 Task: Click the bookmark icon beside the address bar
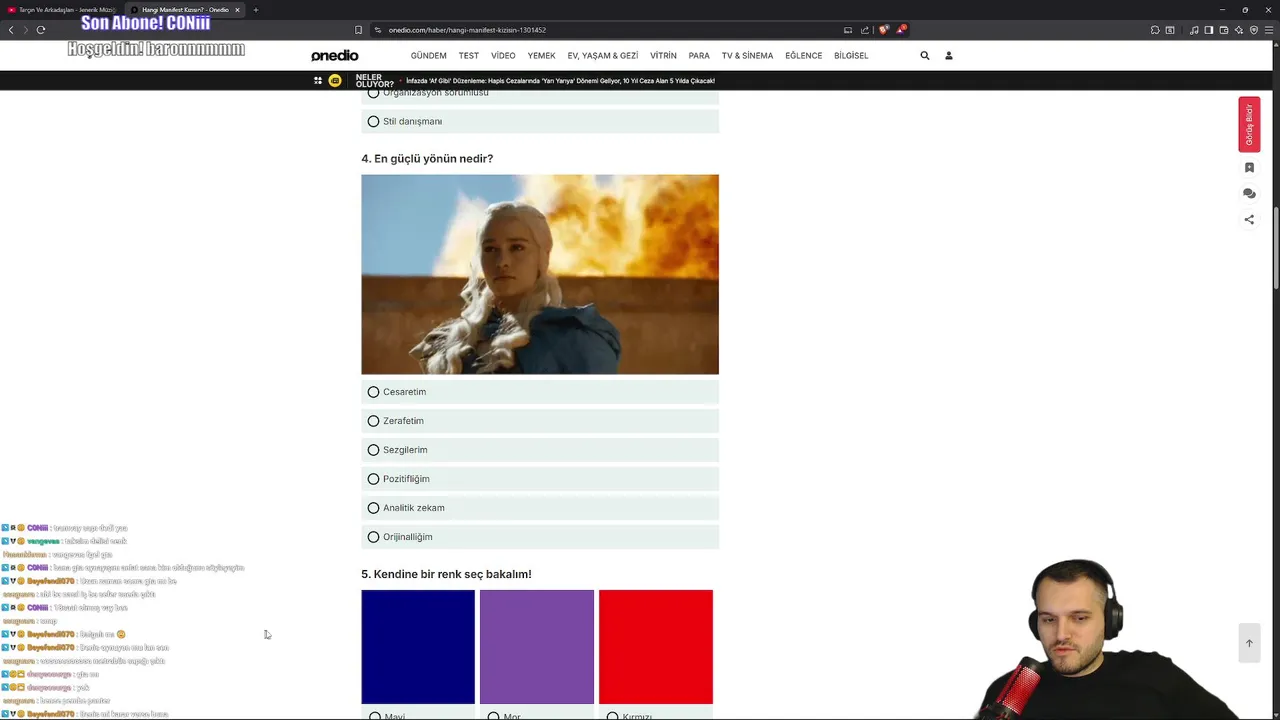point(359,30)
